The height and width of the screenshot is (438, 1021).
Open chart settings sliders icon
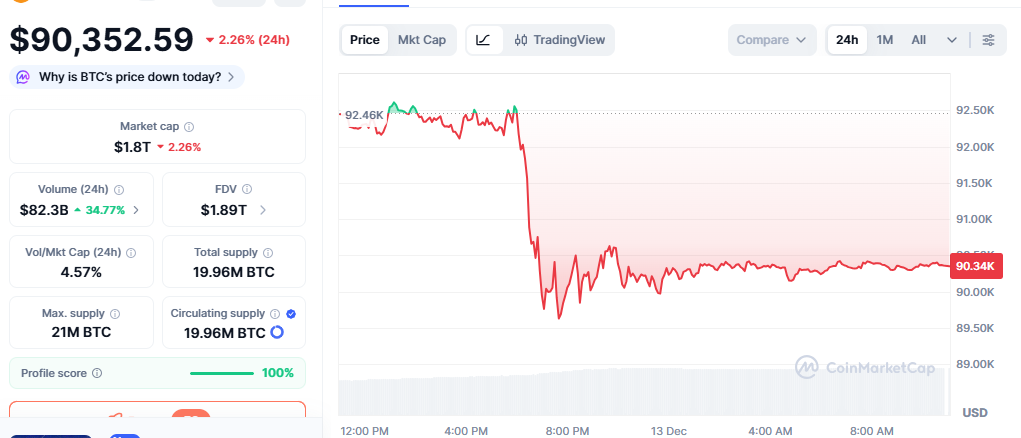pos(988,40)
